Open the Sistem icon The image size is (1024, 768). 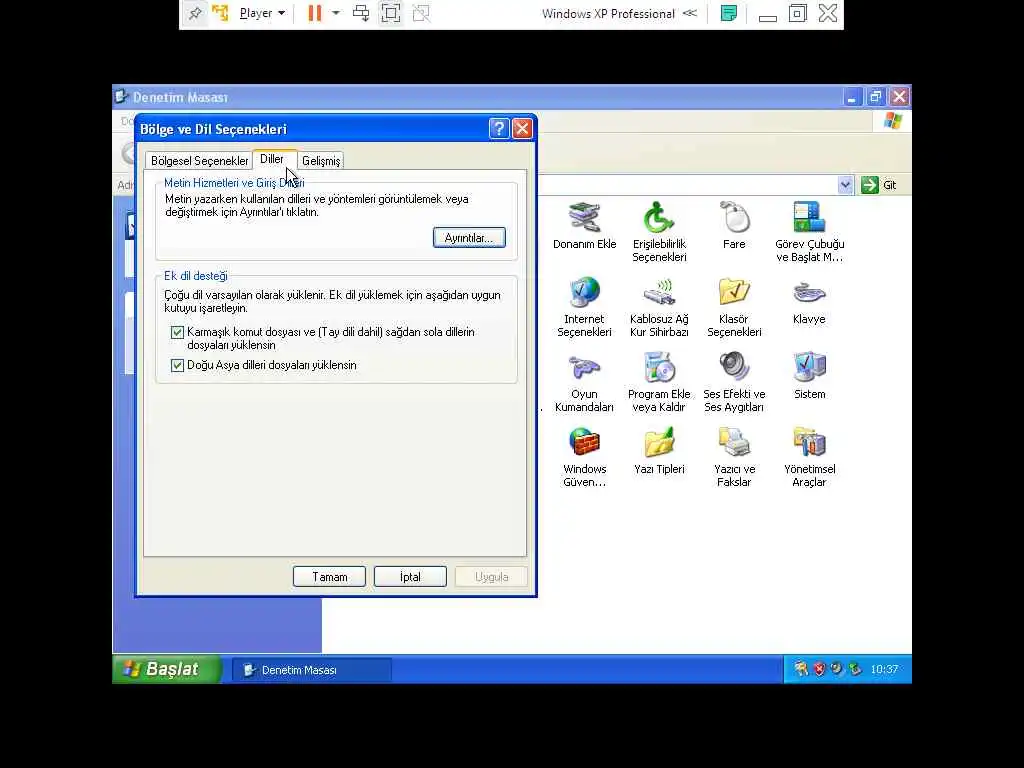pos(810,376)
